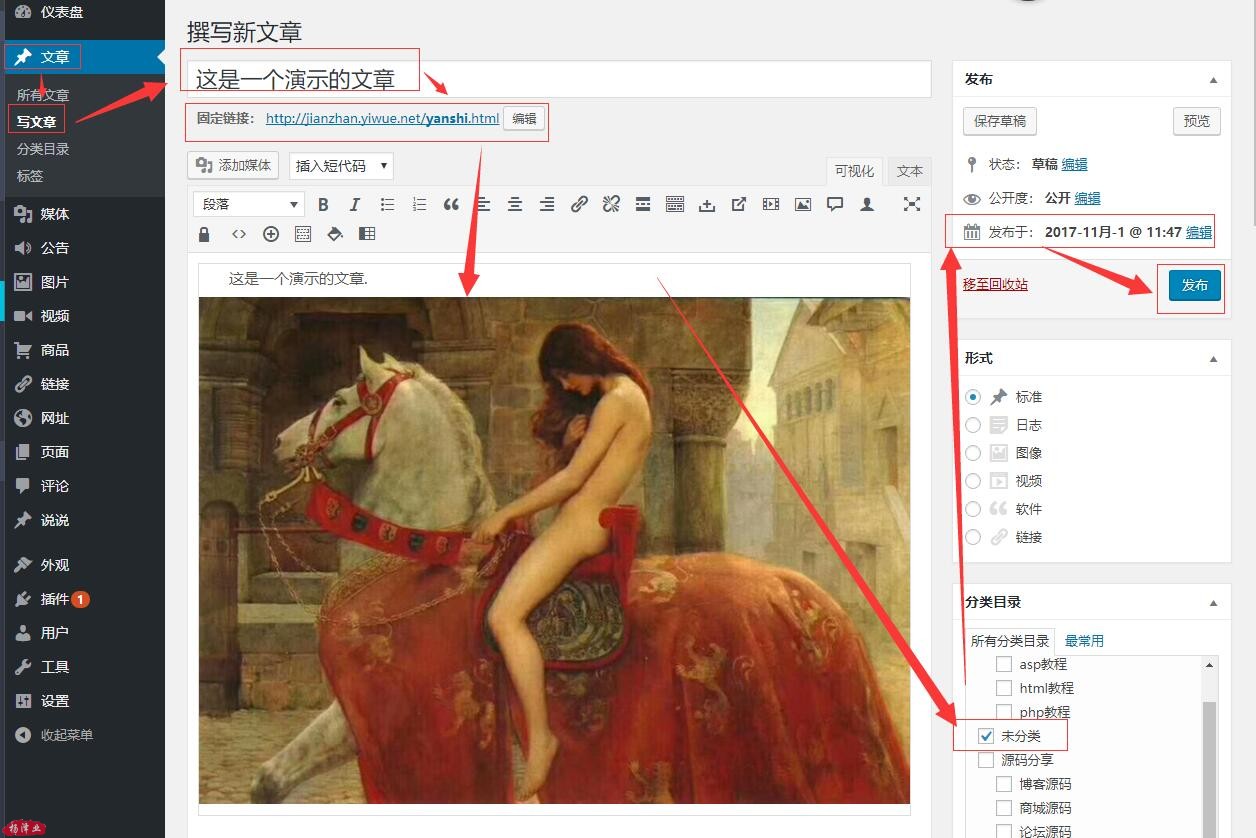Click the 移至回收站 link
1256x838 pixels.
995,284
